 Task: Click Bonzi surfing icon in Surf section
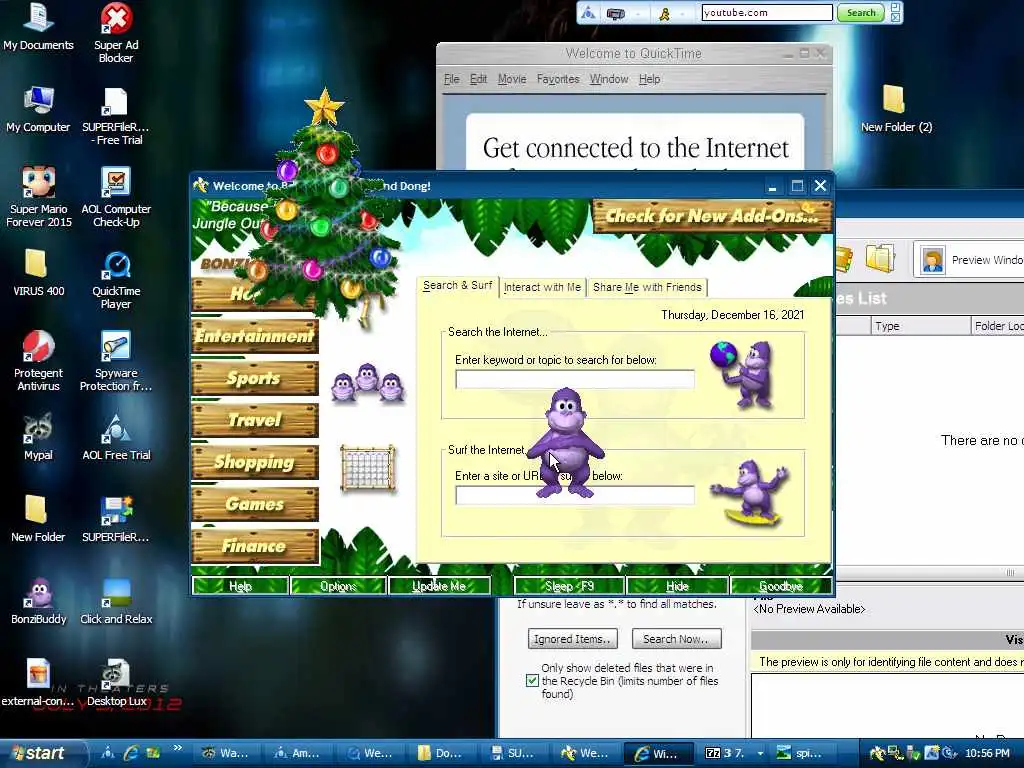[751, 493]
